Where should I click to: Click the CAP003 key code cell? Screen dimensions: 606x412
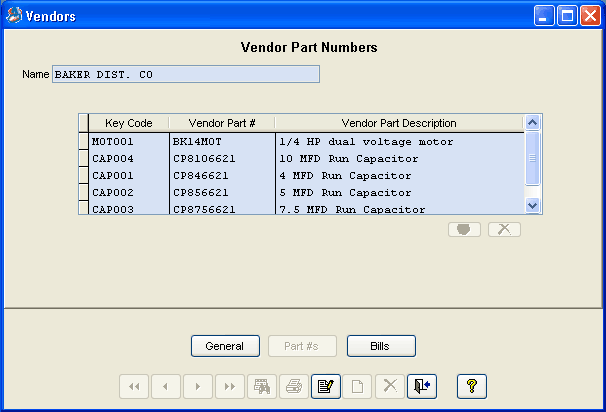(x=129, y=208)
